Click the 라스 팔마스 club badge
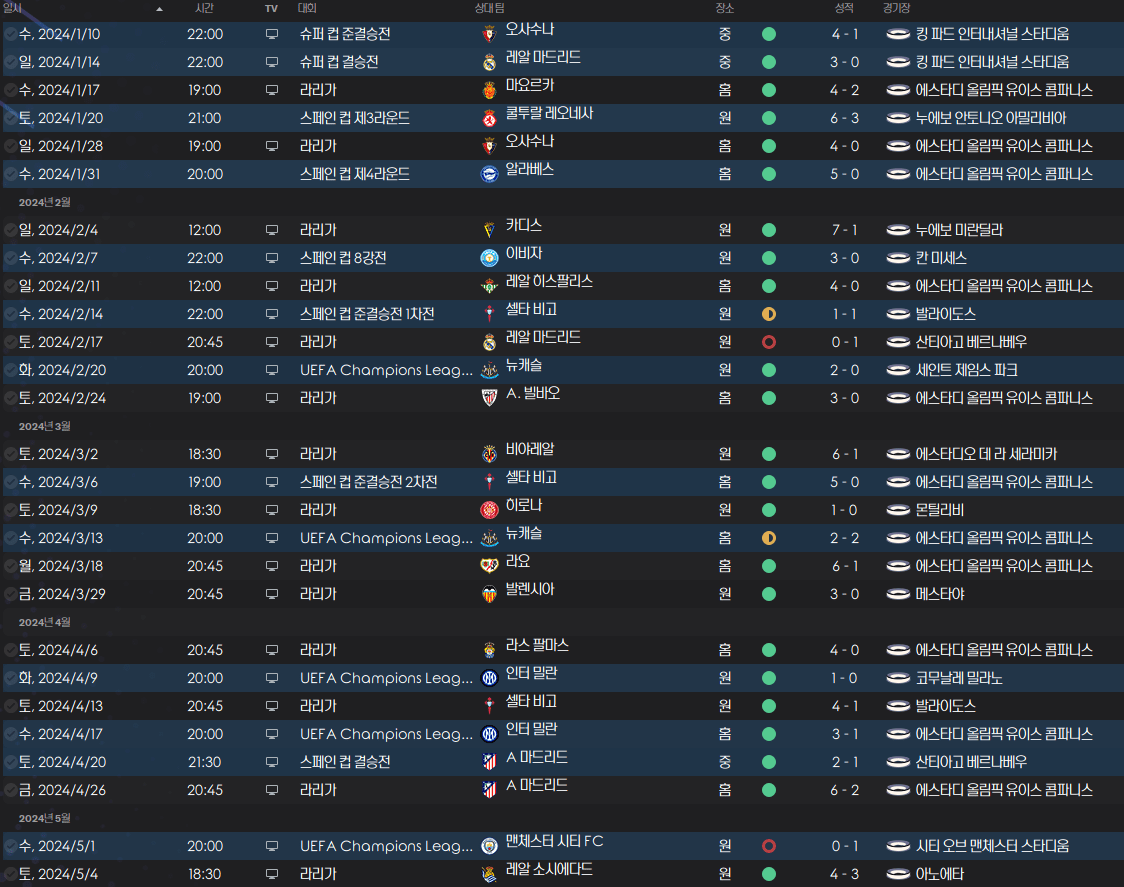The width and height of the screenshot is (1124, 887). [x=490, y=650]
